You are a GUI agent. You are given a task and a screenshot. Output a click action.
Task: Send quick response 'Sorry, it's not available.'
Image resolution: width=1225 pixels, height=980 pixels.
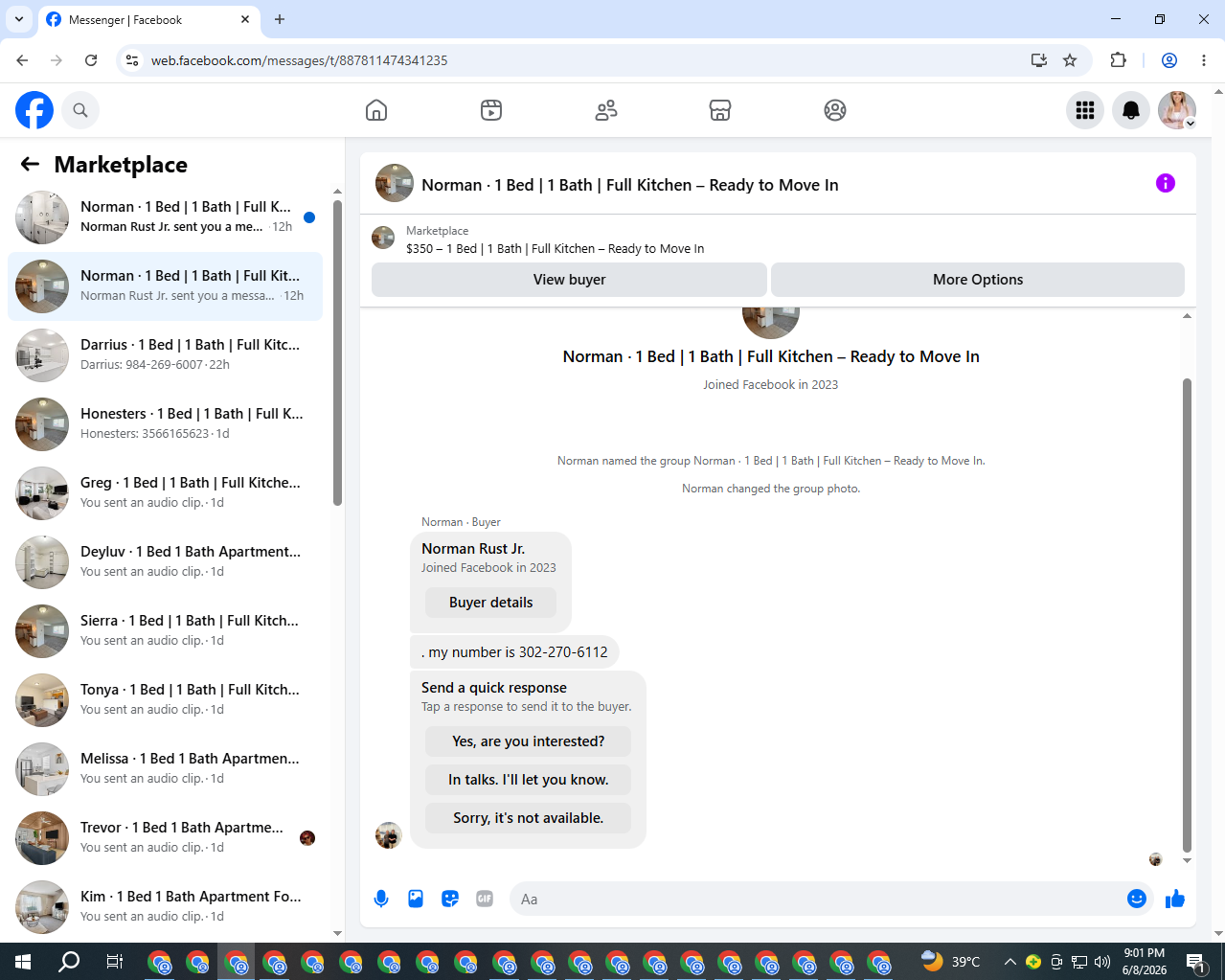pos(528,818)
